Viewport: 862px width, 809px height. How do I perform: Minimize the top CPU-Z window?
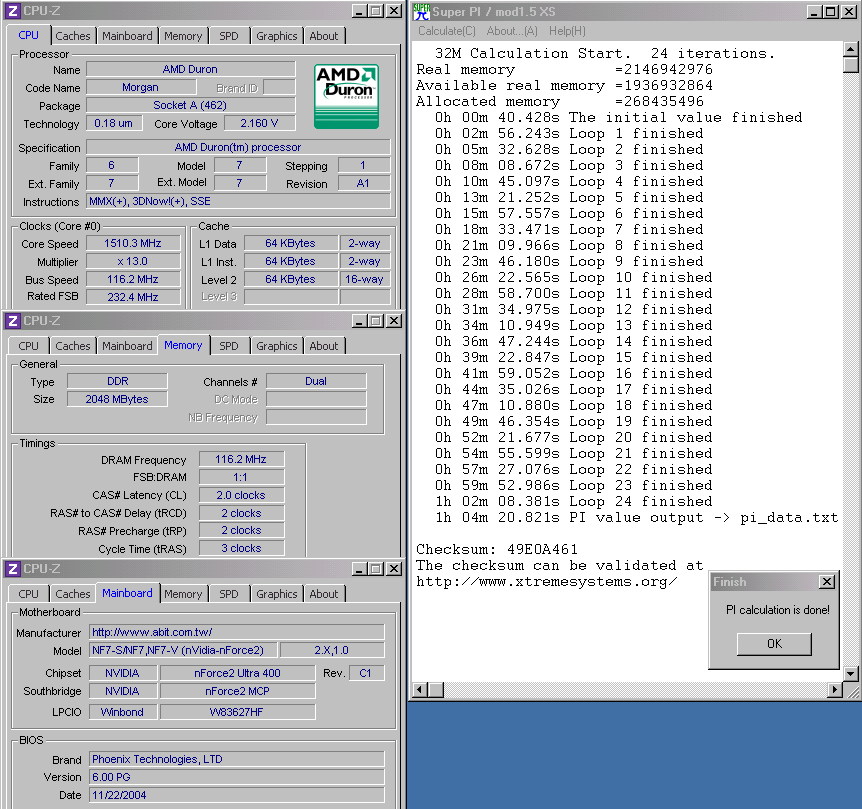pyautogui.click(x=360, y=11)
